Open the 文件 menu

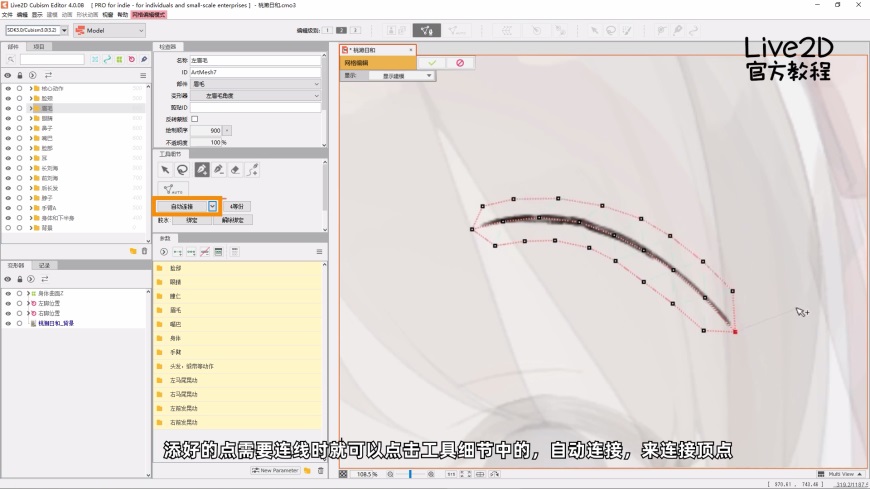click(x=7, y=15)
